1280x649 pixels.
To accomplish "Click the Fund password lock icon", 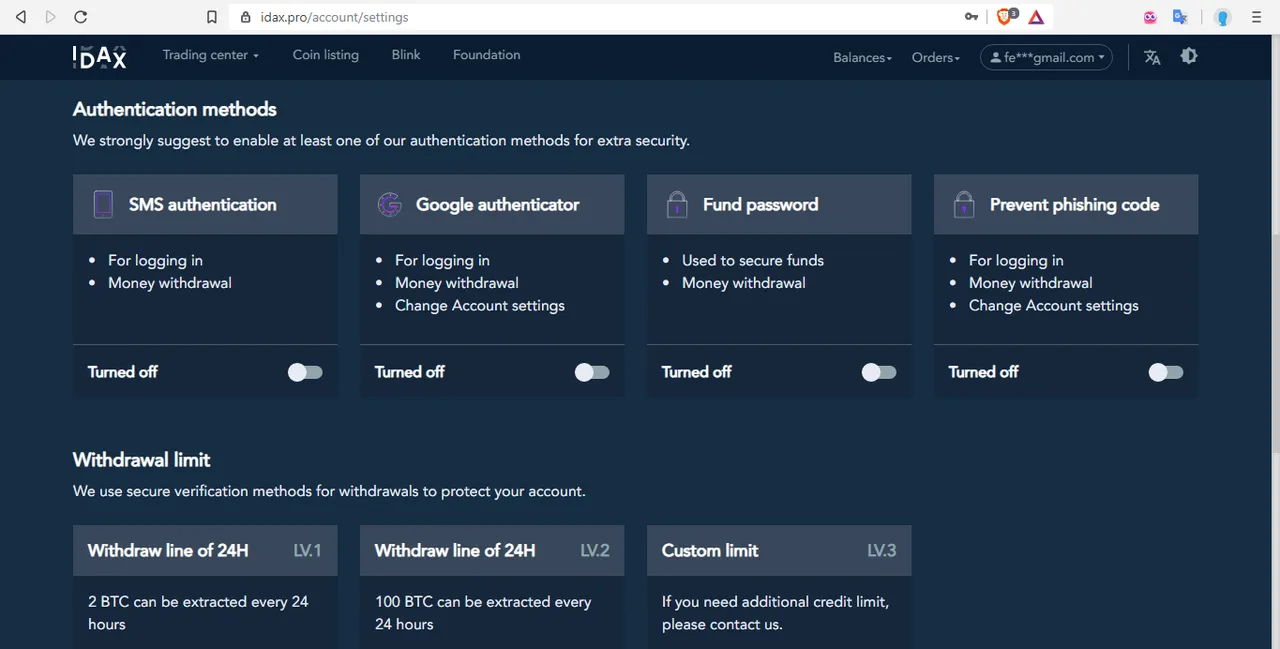I will pyautogui.click(x=677, y=204).
